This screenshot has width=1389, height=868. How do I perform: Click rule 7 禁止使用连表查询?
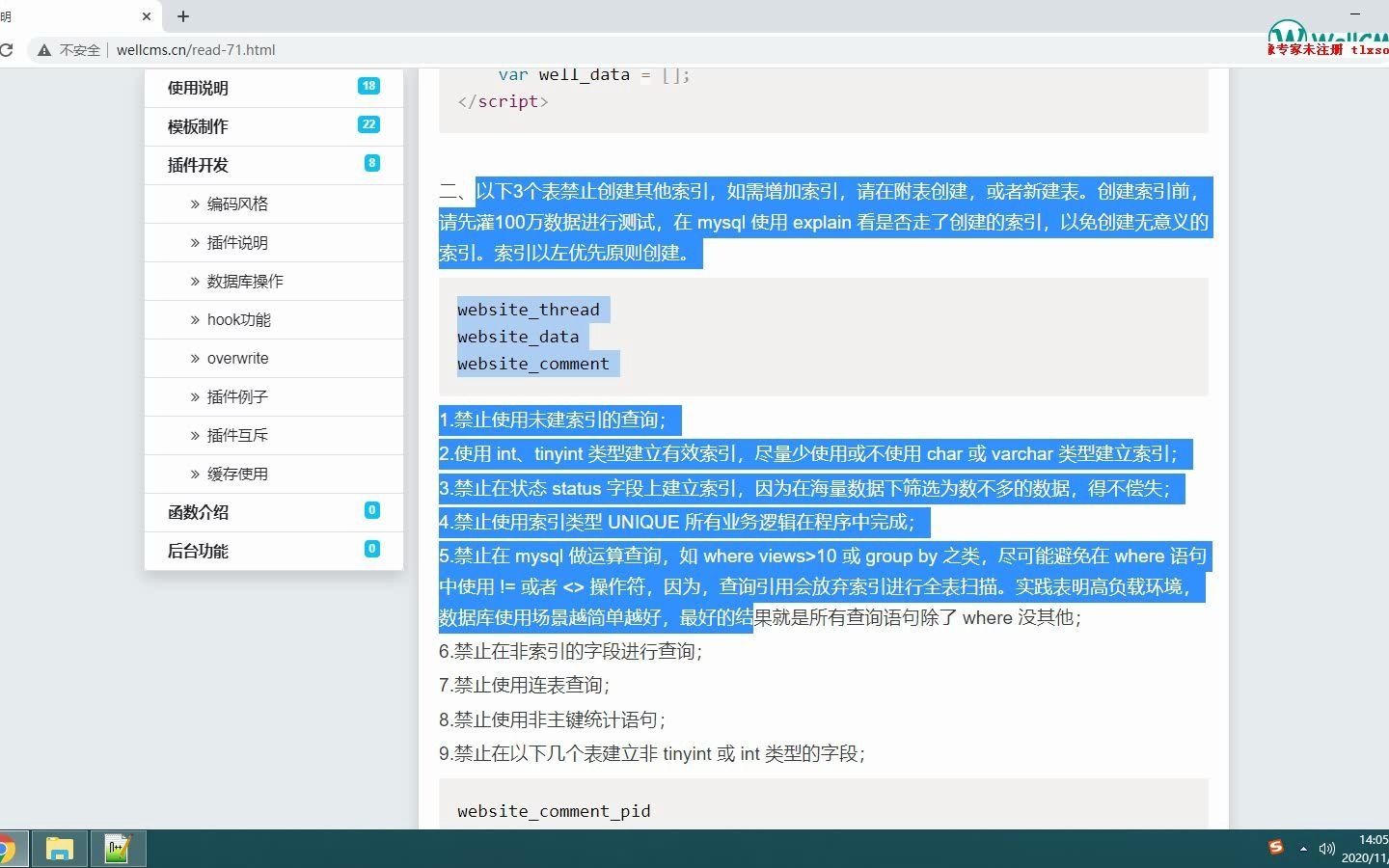(x=525, y=685)
